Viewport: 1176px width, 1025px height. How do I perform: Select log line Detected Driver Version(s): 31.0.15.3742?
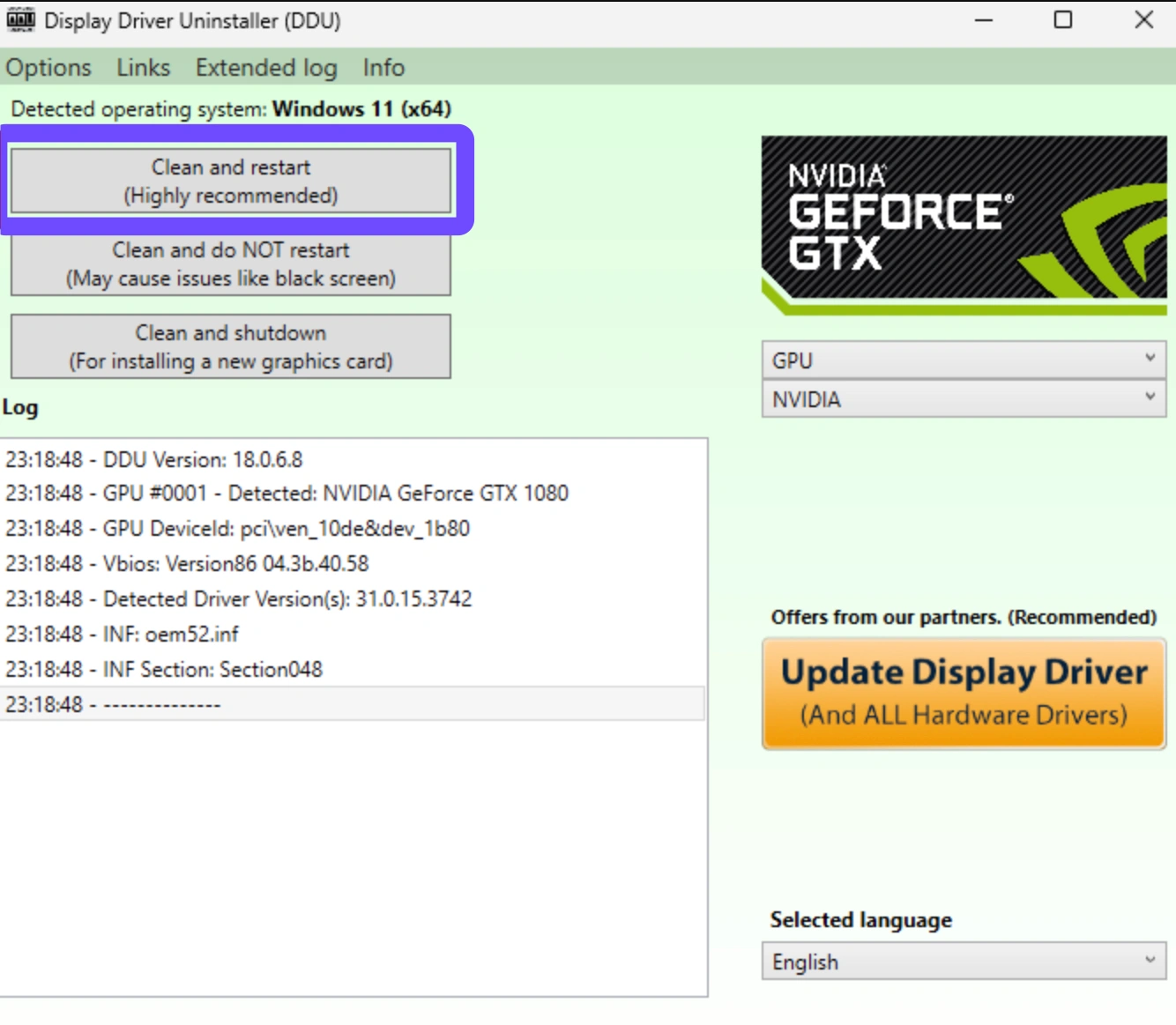pyautogui.click(x=353, y=598)
